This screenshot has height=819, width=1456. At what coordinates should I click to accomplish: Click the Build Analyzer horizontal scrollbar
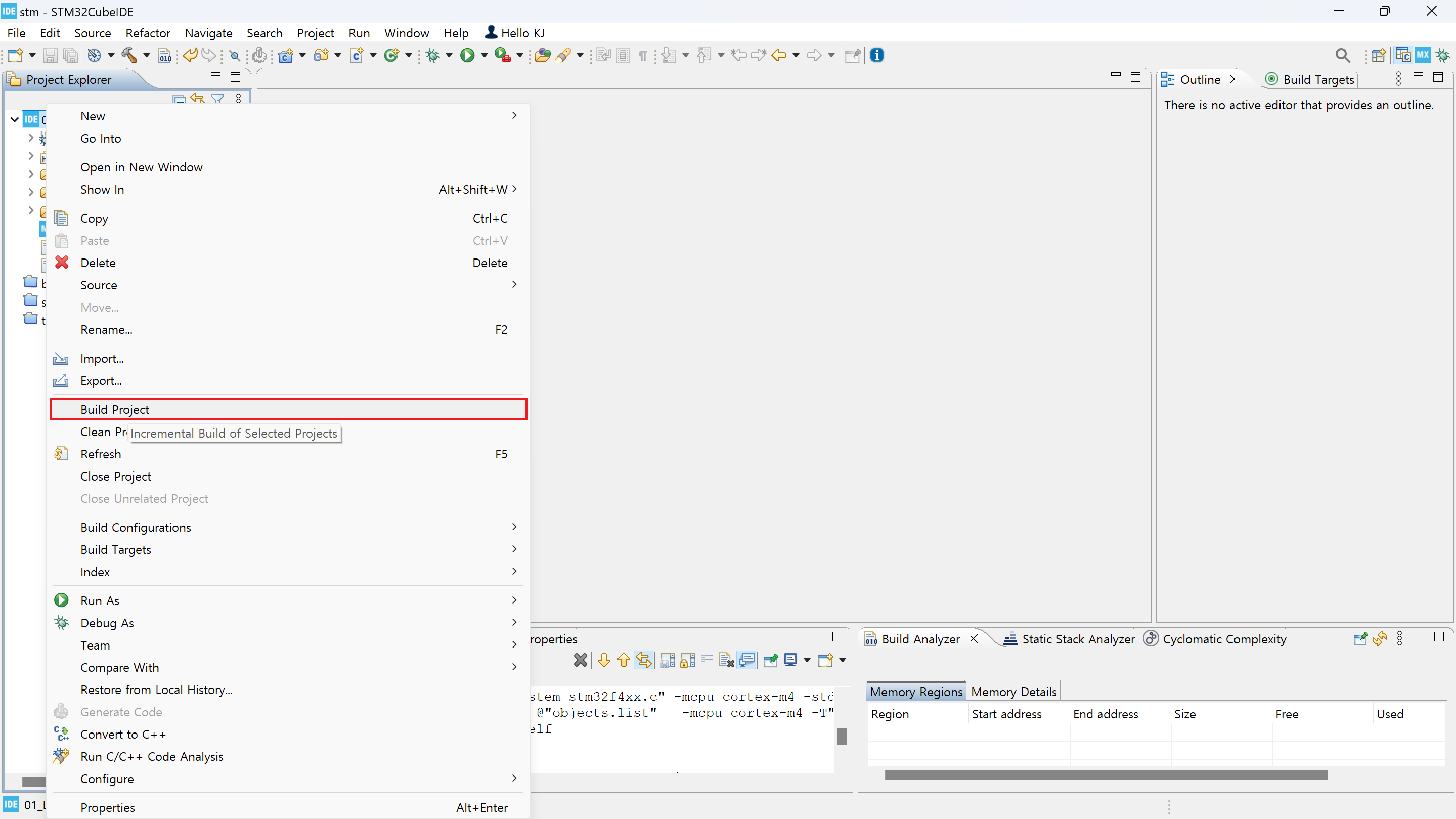pyautogui.click(x=1106, y=774)
